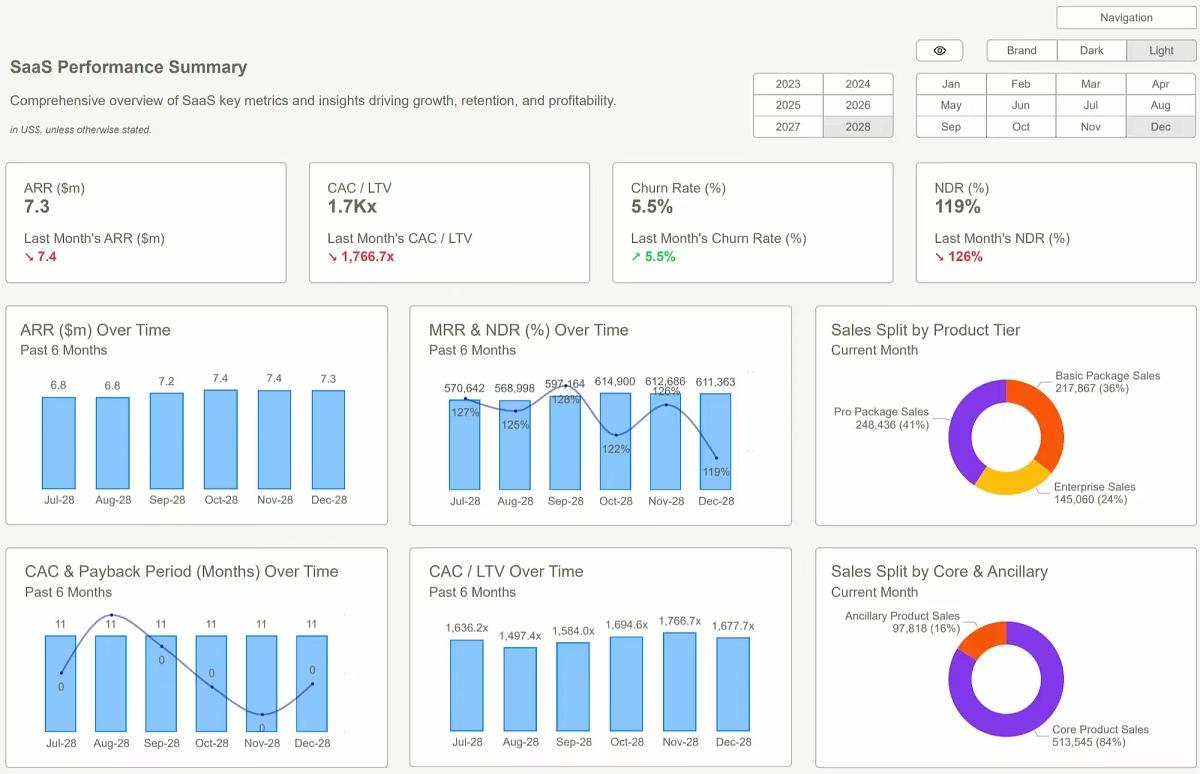
Task: Click the 614,900 MRR data label
Action: (615, 381)
